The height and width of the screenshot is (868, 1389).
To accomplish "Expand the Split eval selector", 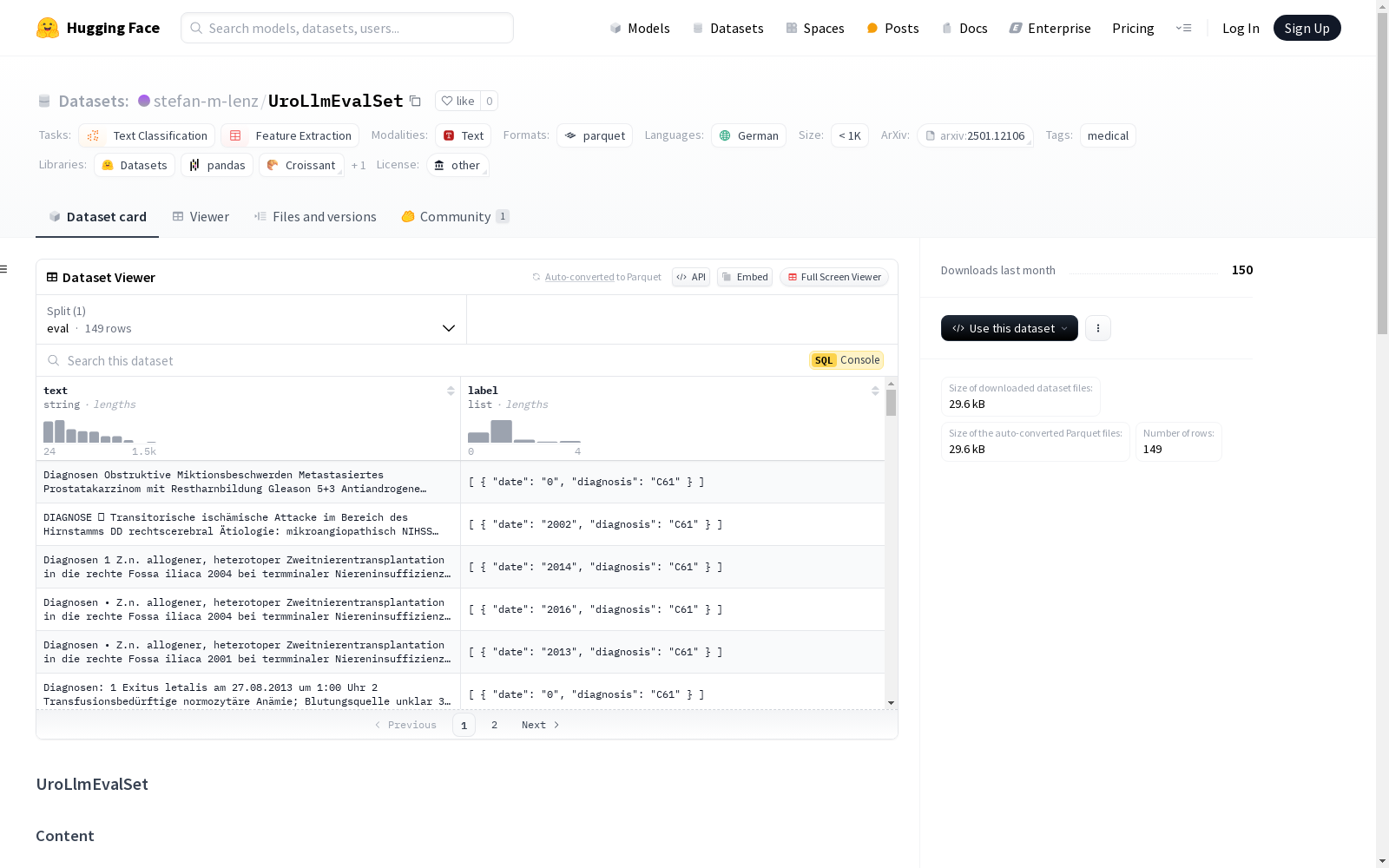I will (x=252, y=319).
